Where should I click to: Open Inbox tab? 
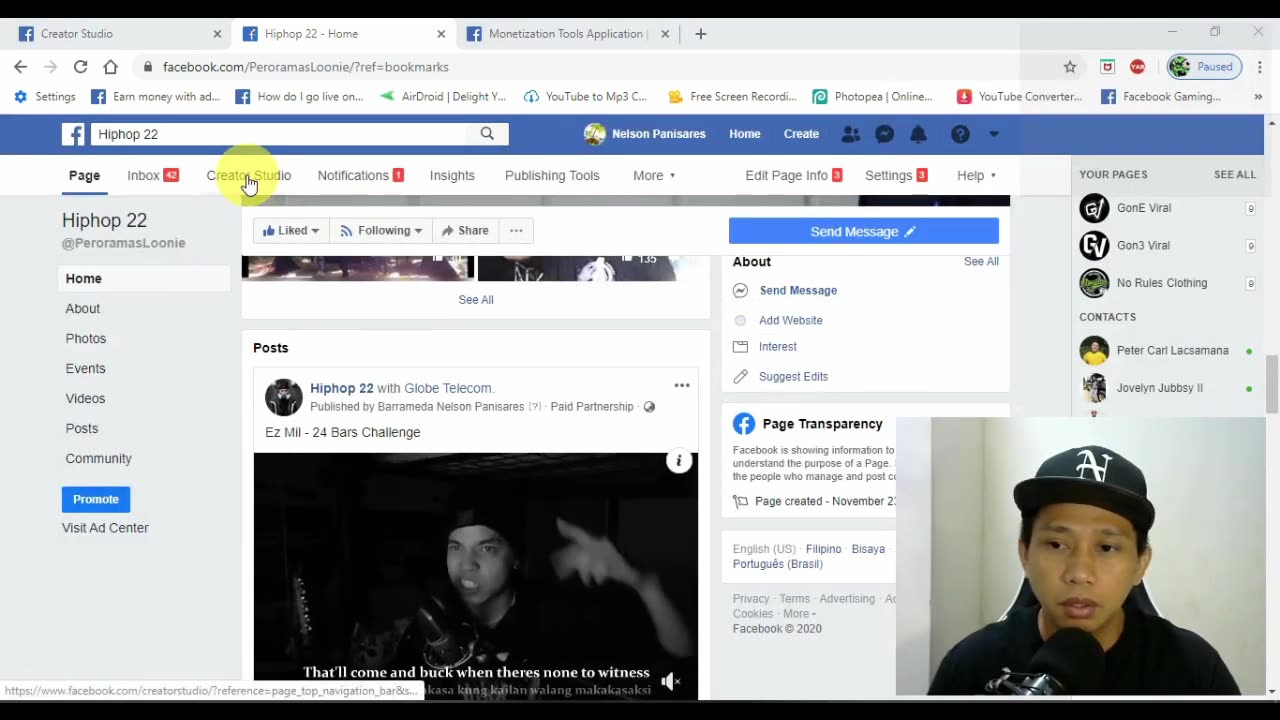click(152, 175)
